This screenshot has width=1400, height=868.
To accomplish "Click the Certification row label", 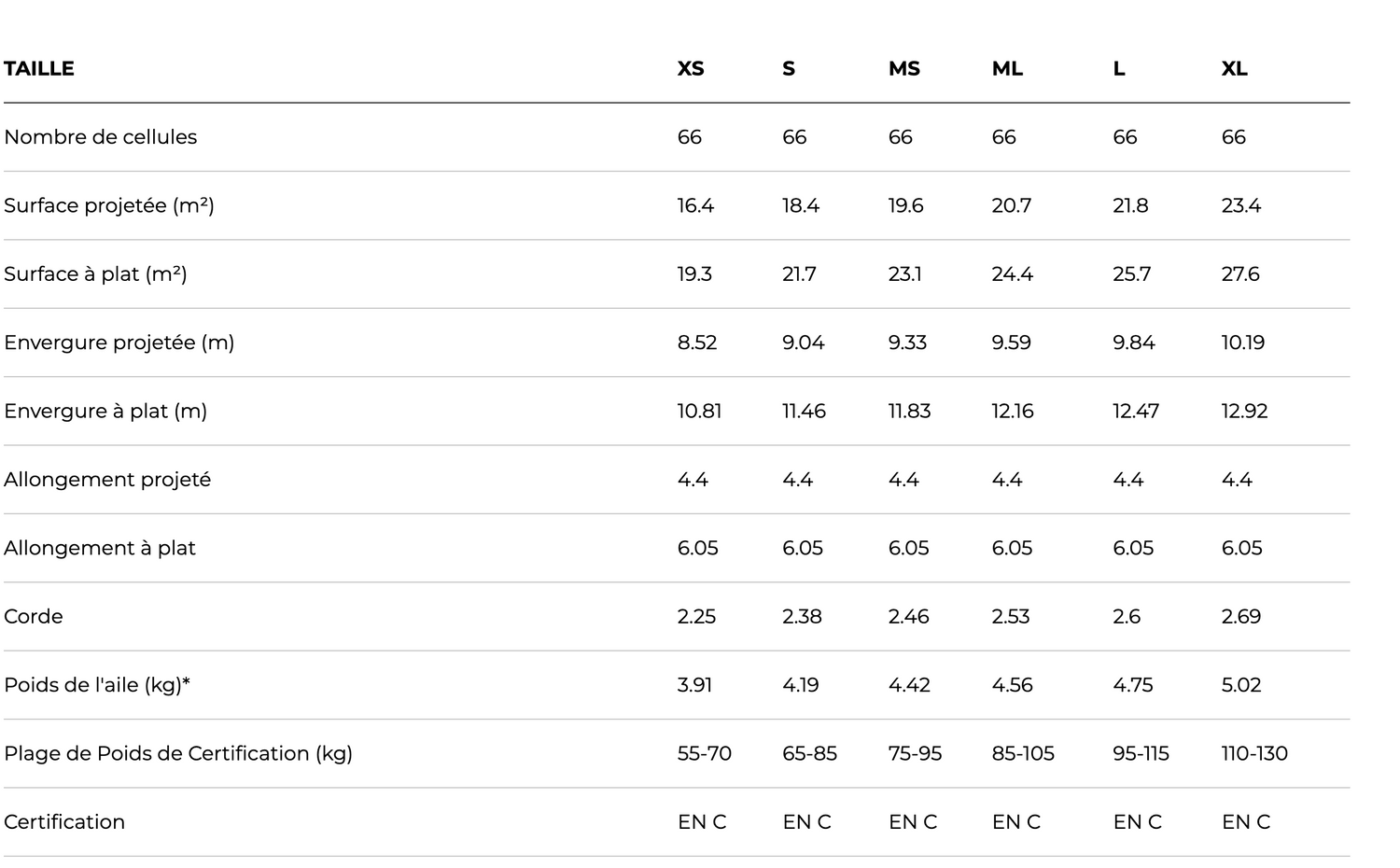I will 64,822.
